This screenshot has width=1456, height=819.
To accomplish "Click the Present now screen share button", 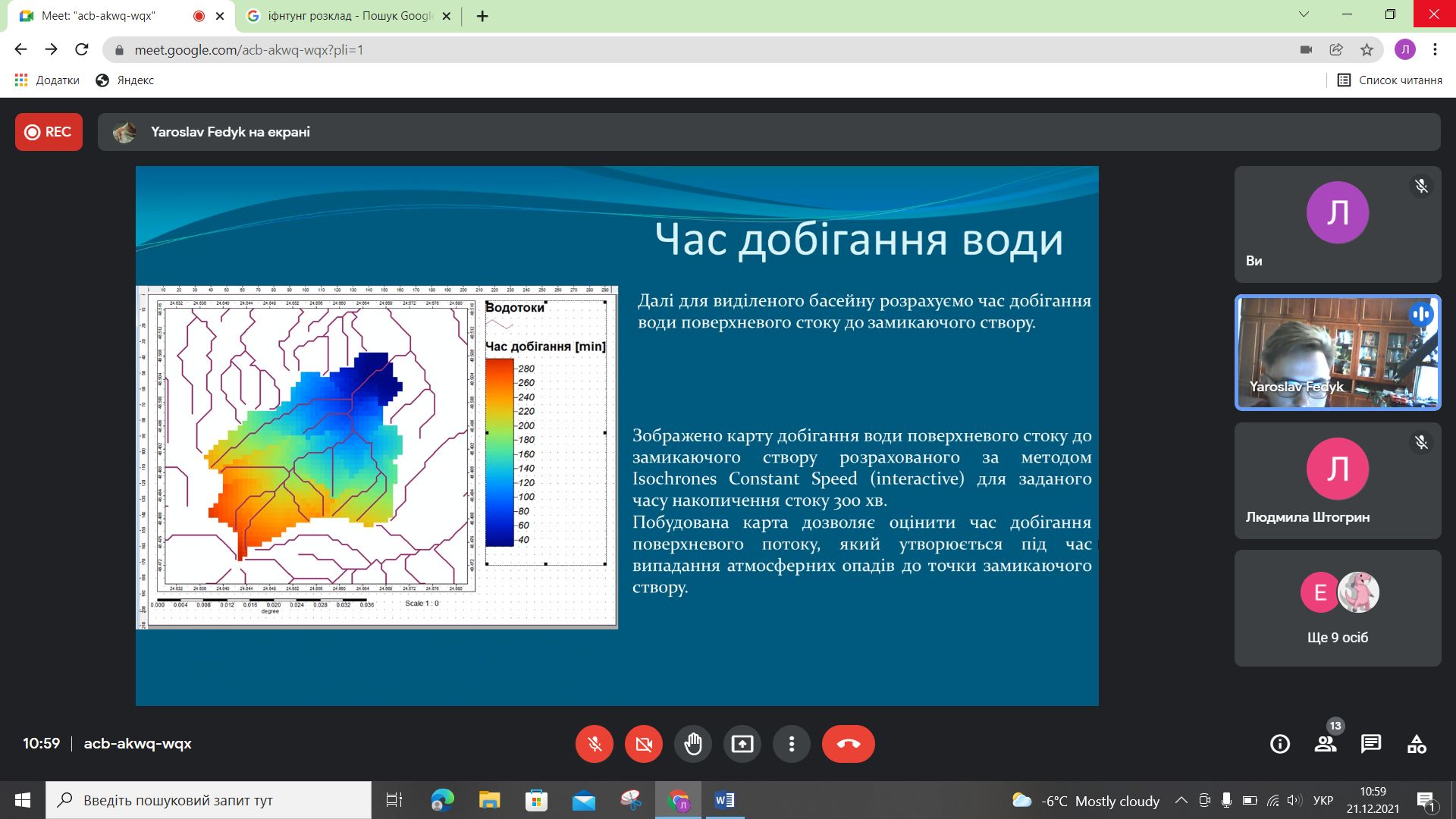I will point(742,744).
